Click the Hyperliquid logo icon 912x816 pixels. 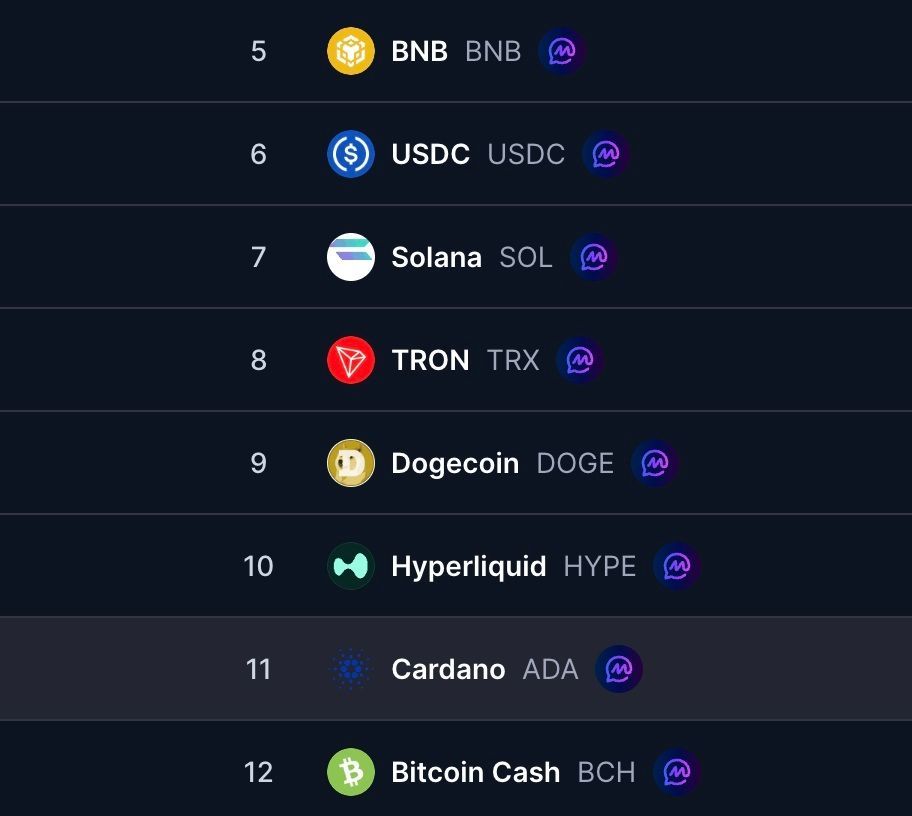351,566
